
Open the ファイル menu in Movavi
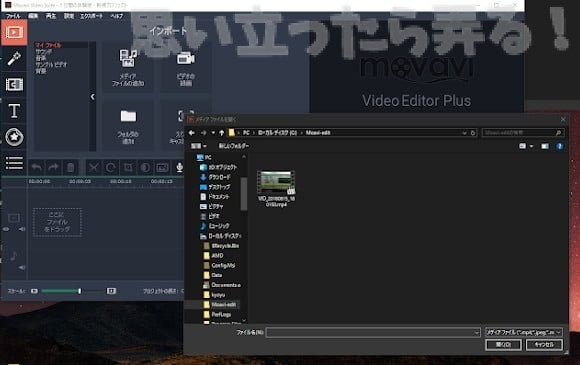pos(13,16)
